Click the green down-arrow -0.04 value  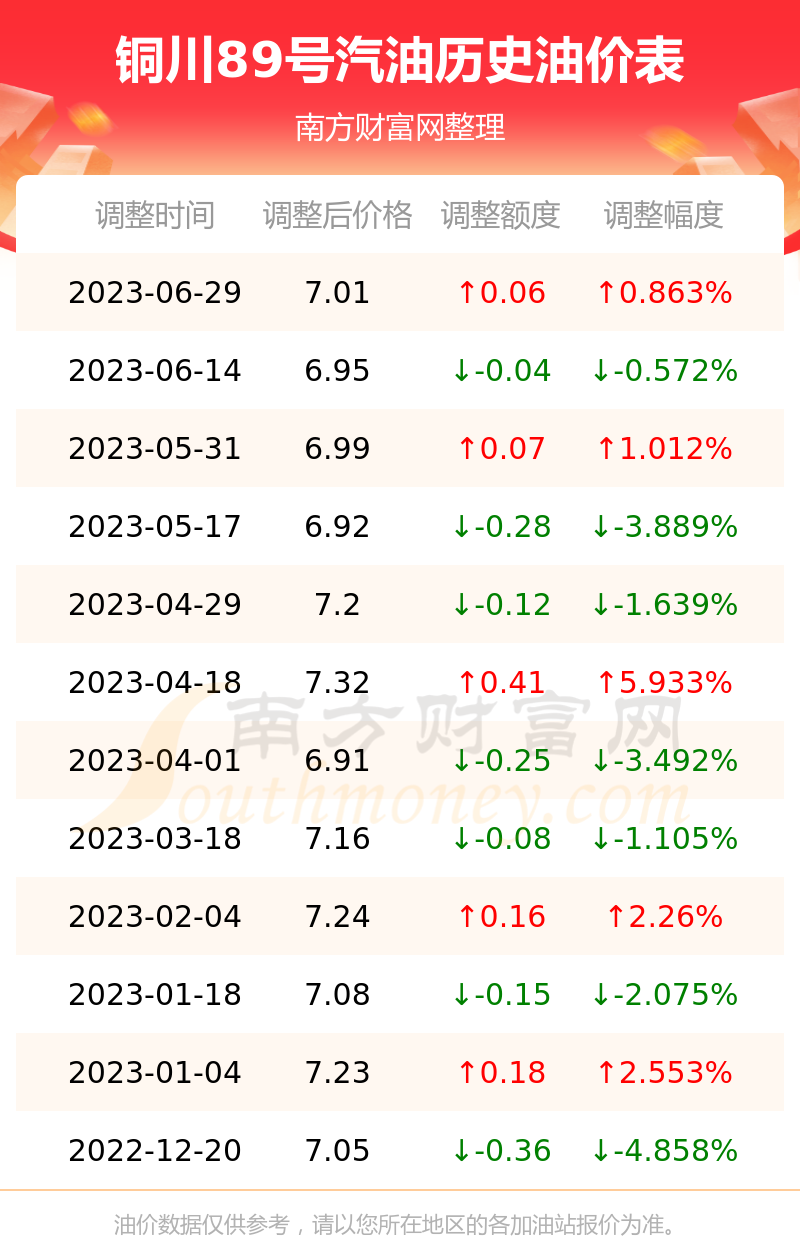pyautogui.click(x=501, y=371)
